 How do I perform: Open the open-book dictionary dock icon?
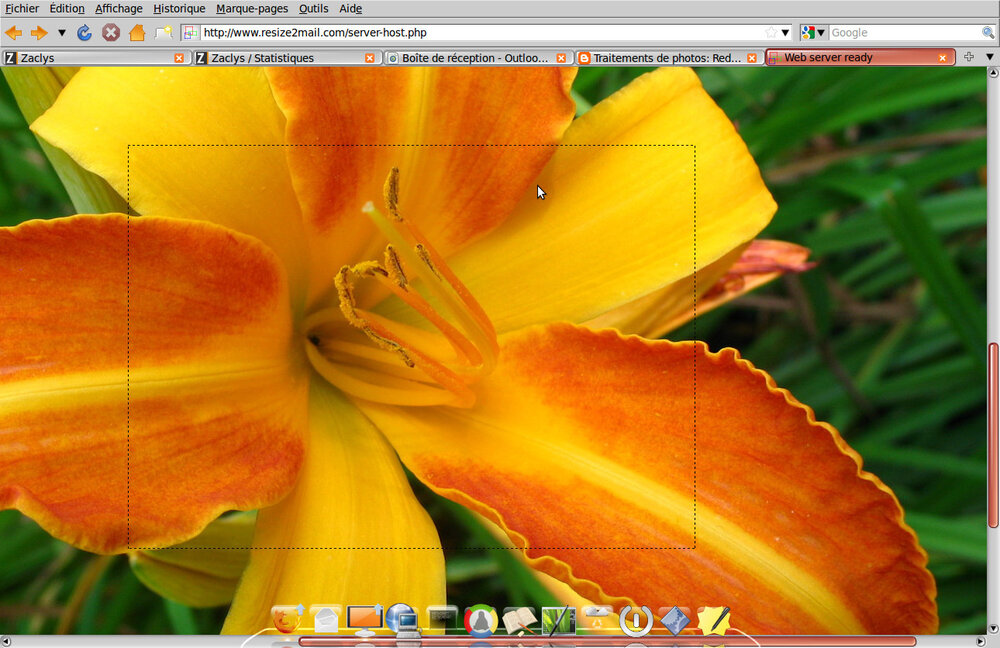click(x=520, y=620)
